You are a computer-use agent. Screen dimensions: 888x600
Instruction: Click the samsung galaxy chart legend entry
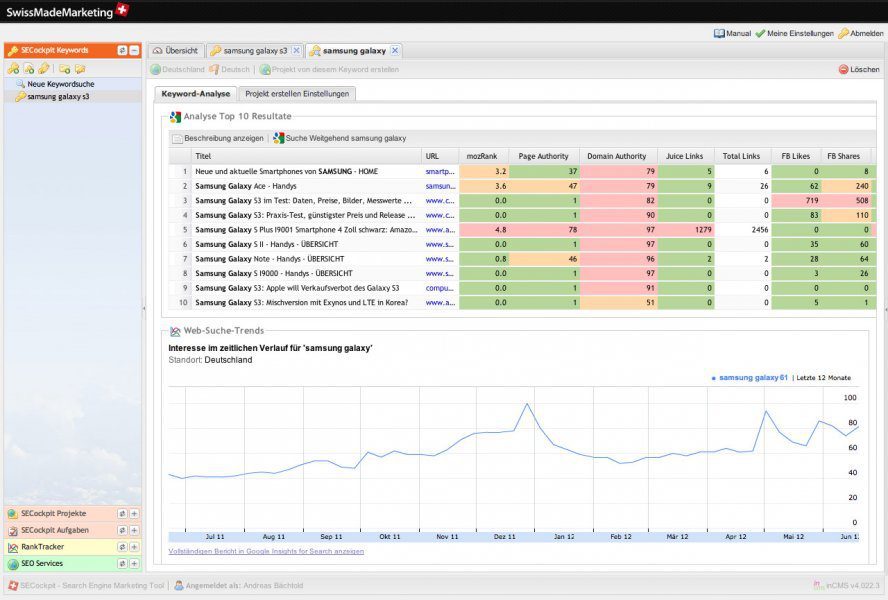(749, 377)
